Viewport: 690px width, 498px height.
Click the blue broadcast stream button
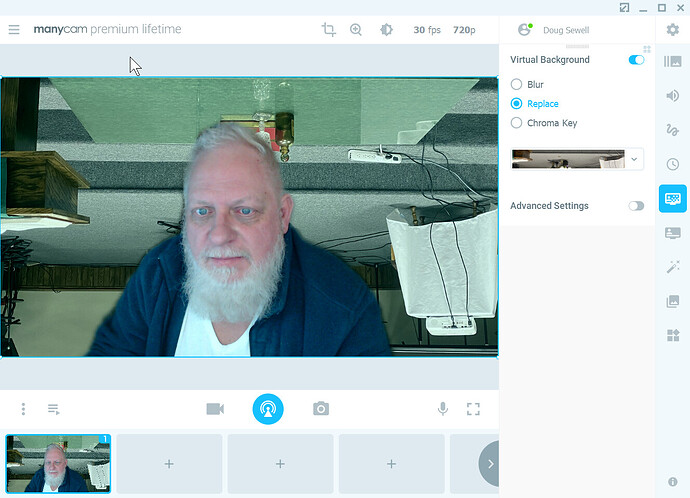(x=268, y=409)
